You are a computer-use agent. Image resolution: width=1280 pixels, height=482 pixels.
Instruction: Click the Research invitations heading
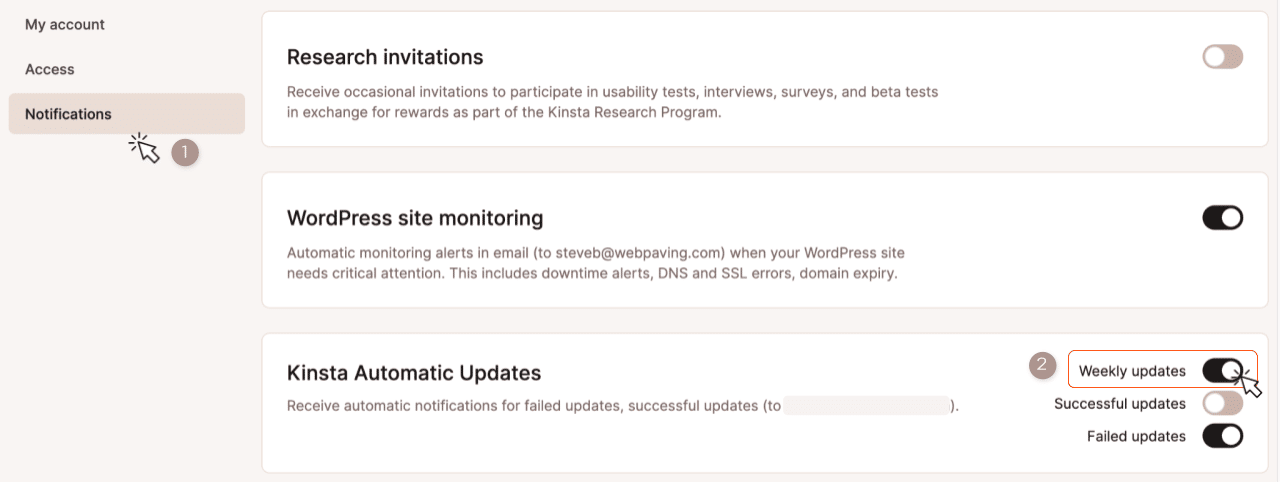pyautogui.click(x=385, y=57)
